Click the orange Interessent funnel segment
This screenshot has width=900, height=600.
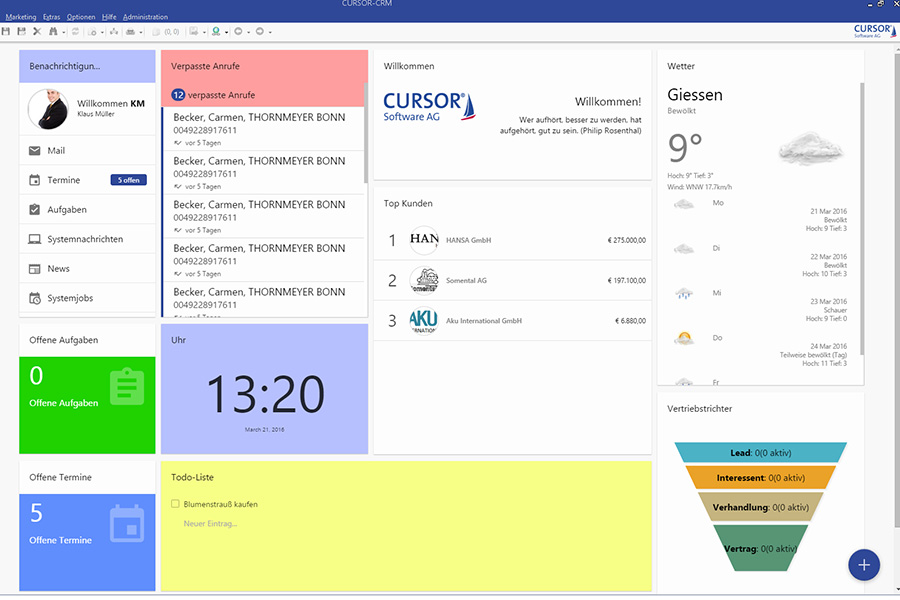tap(762, 478)
